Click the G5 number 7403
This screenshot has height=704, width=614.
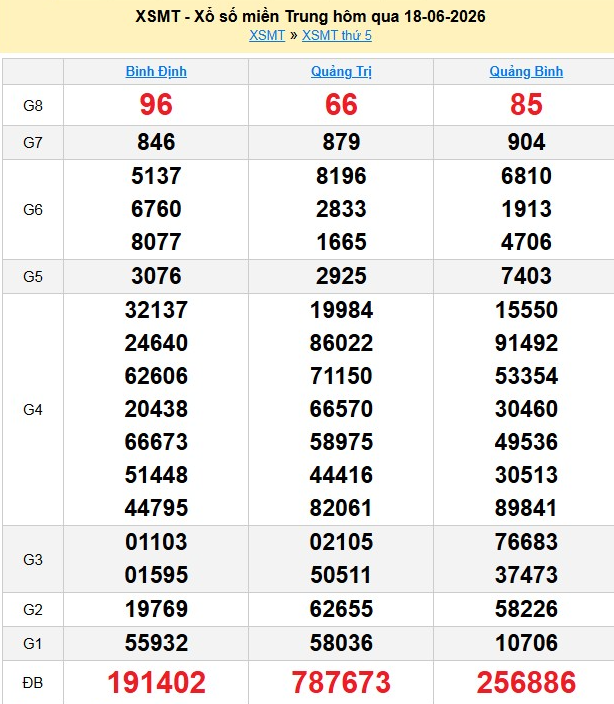(526, 276)
